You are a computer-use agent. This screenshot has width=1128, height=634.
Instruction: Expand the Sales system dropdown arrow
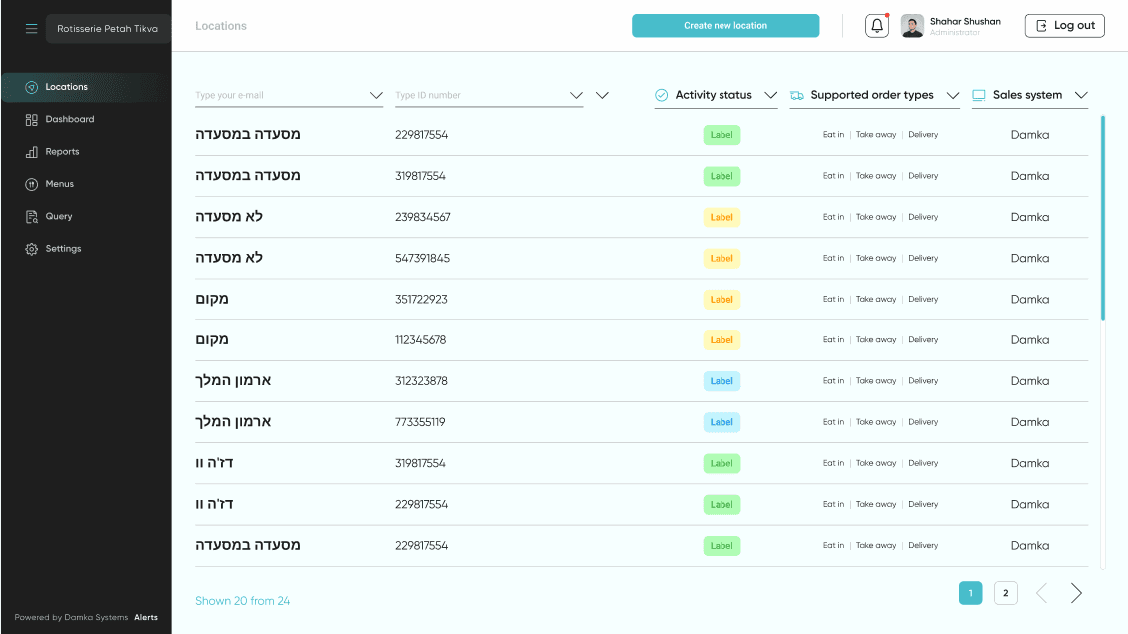(x=1081, y=95)
